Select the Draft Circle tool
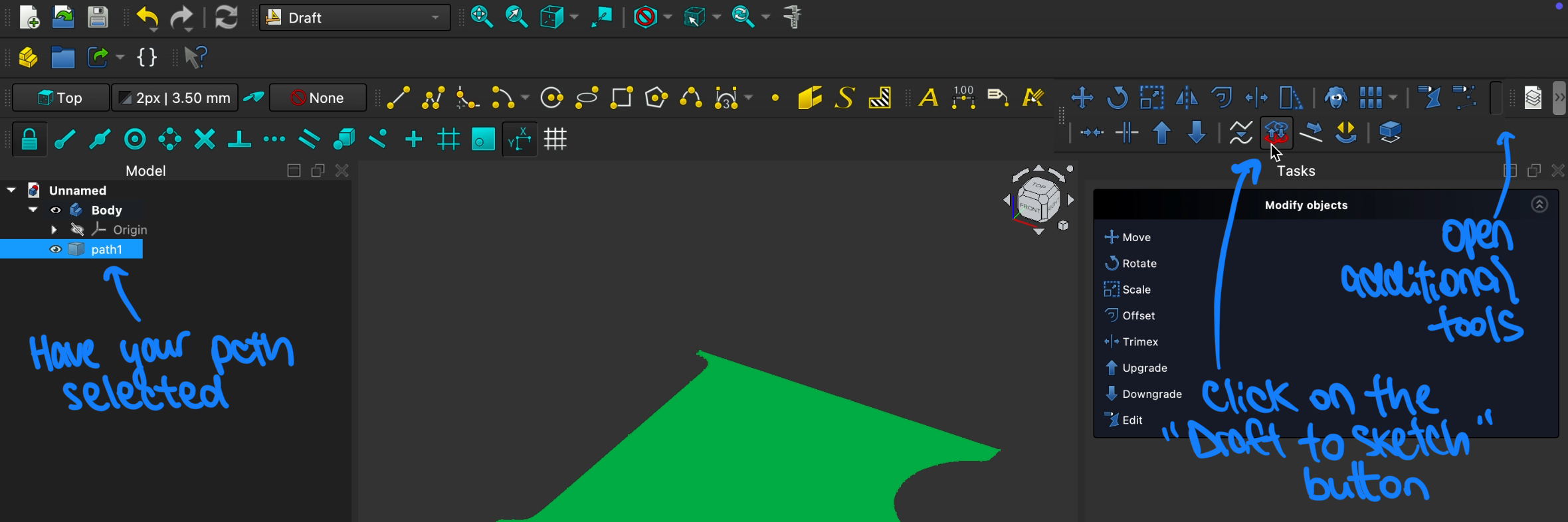Screen dimensions: 1568x522 (551, 98)
